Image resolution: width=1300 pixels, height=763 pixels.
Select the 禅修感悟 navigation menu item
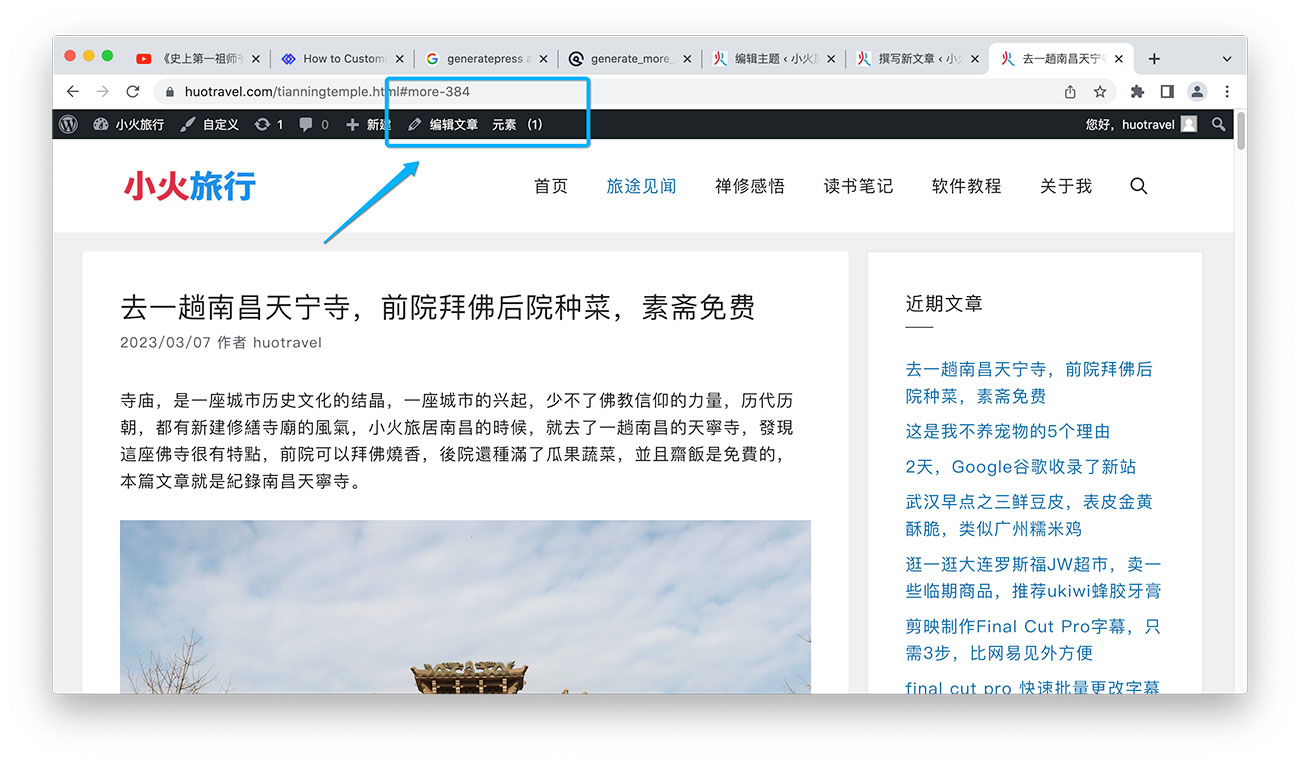click(x=749, y=186)
